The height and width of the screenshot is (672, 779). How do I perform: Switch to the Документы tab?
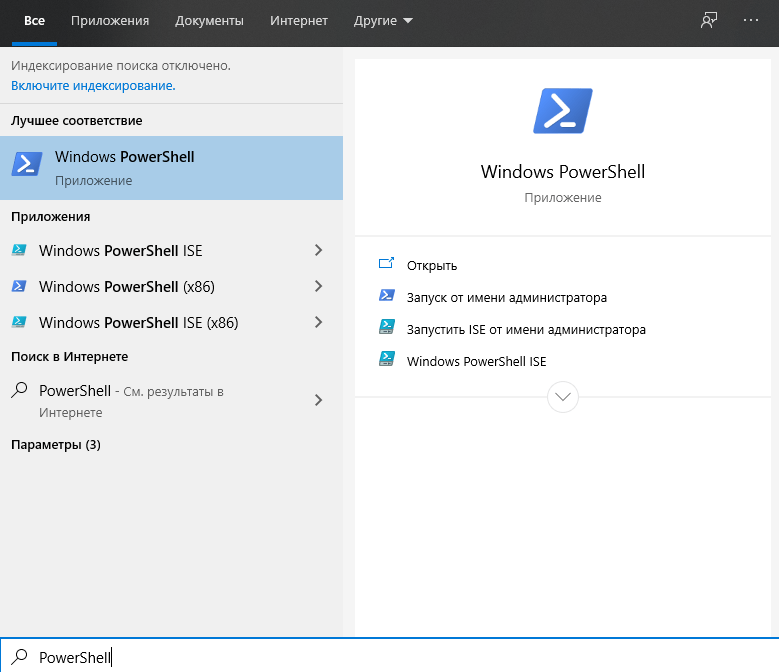coord(209,21)
